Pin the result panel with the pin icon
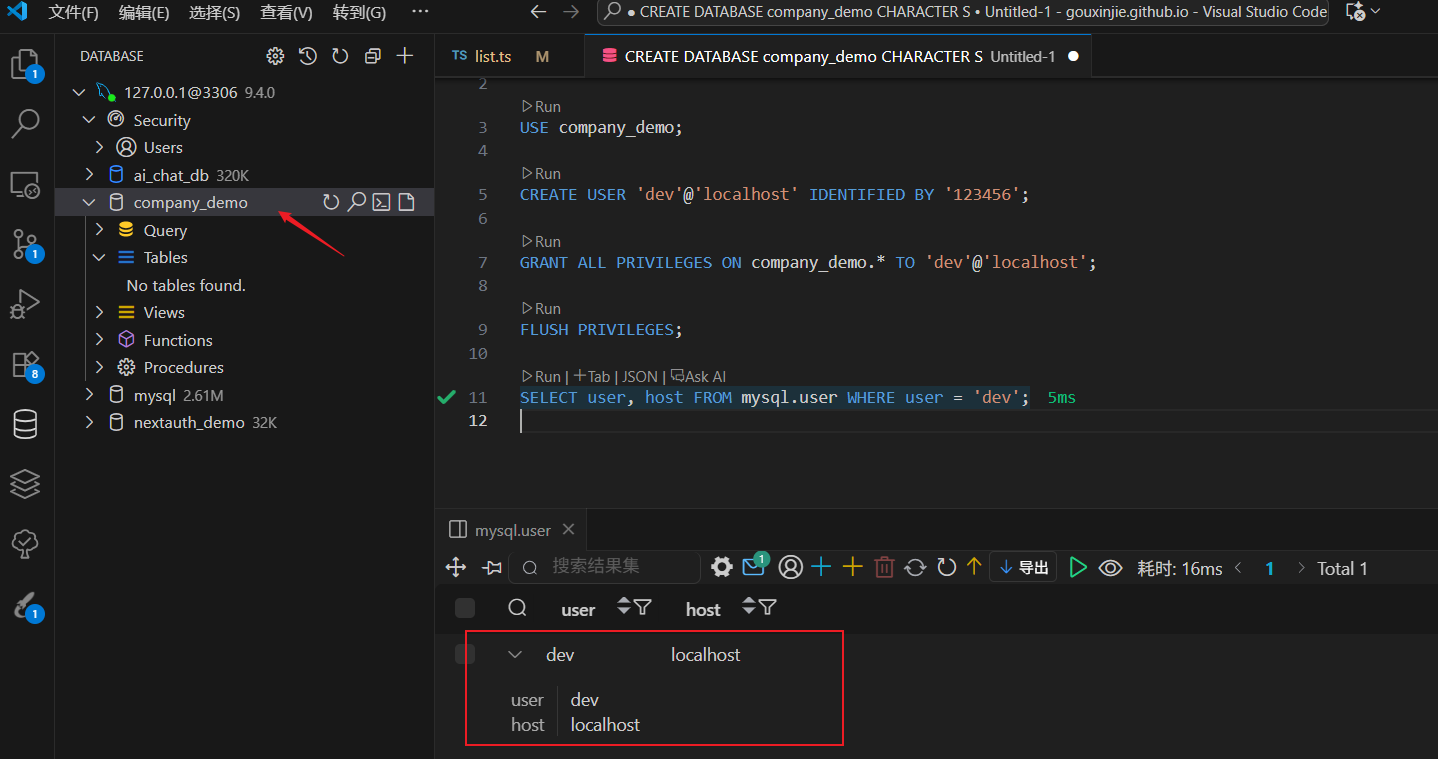Viewport: 1438px width, 759px height. click(490, 567)
